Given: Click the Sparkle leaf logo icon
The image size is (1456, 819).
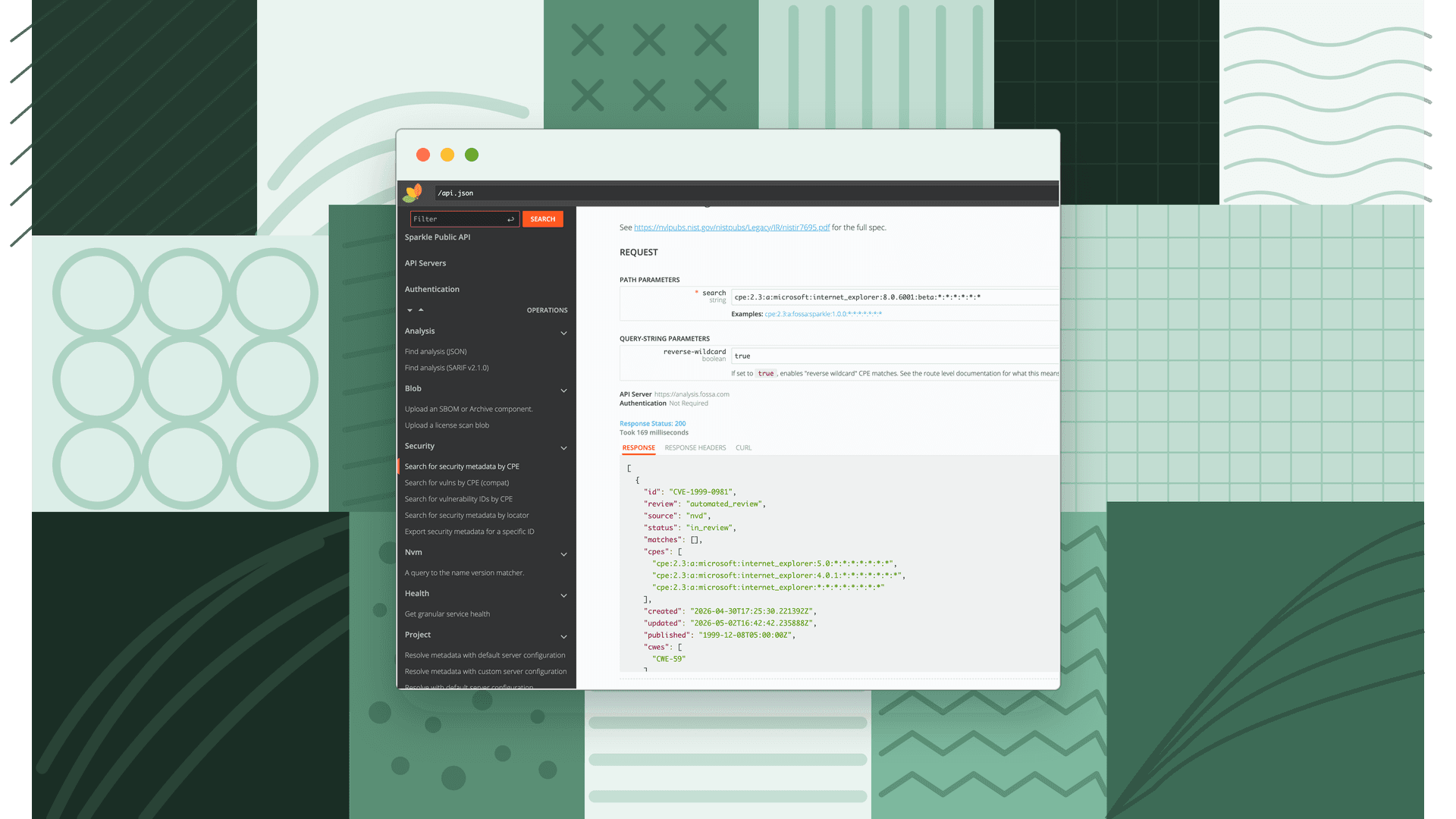Looking at the screenshot, I should [413, 193].
